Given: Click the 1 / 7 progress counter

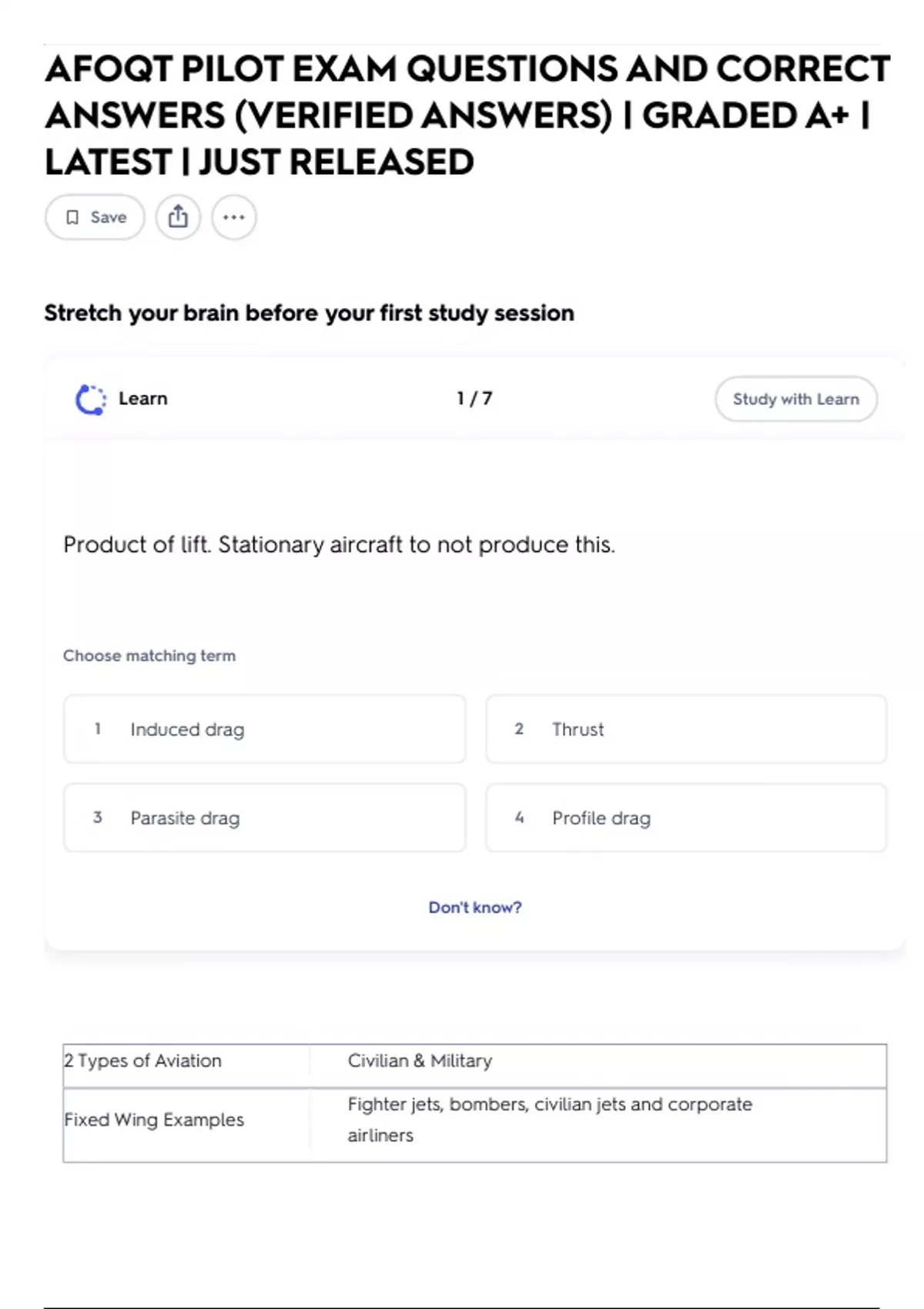Looking at the screenshot, I should (x=474, y=398).
